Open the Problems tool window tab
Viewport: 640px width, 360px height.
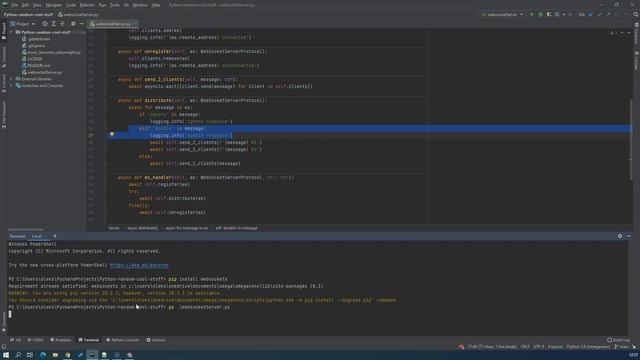point(61,340)
